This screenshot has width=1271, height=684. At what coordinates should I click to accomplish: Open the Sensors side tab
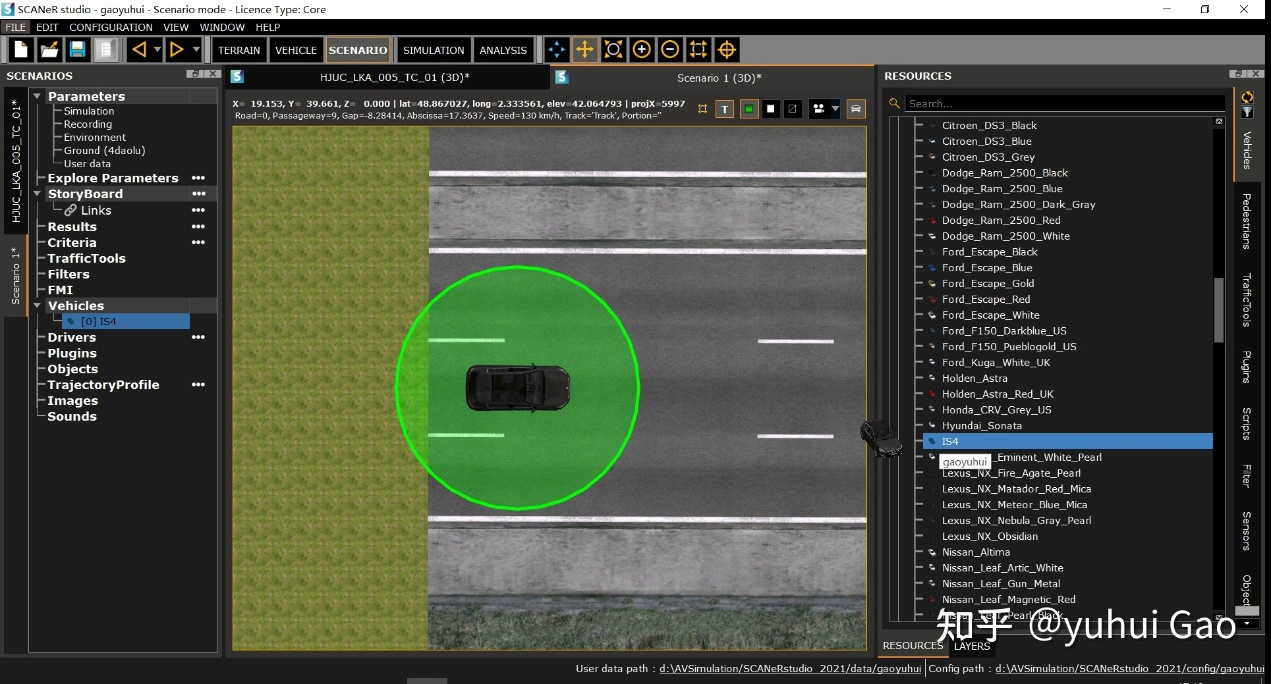[1247, 531]
